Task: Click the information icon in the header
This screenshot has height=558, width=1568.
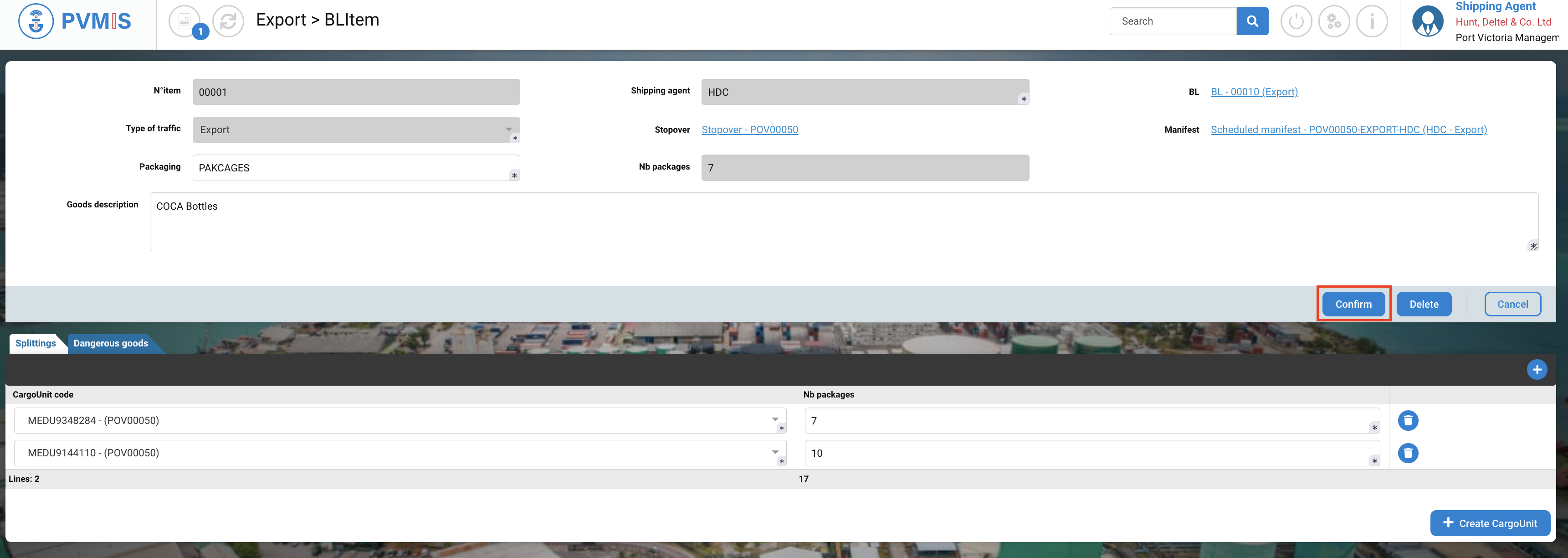Action: click(x=1371, y=21)
